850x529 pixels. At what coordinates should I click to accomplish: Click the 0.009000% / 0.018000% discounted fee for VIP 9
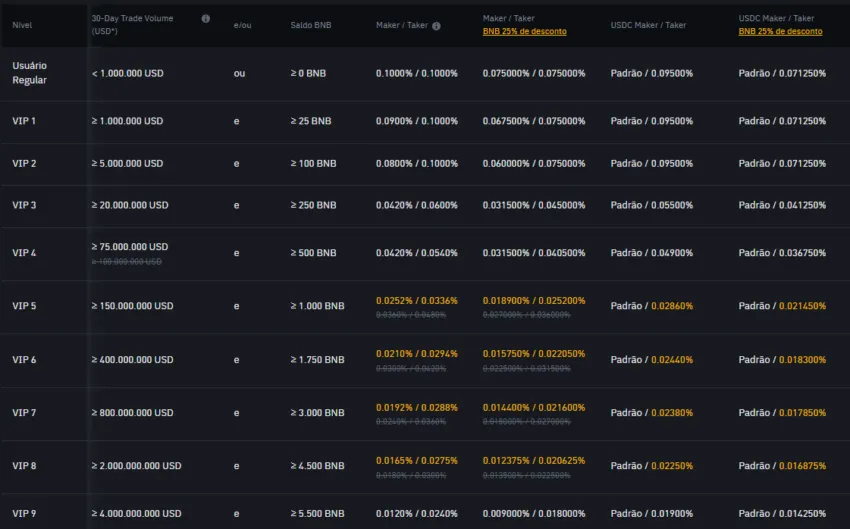point(534,513)
